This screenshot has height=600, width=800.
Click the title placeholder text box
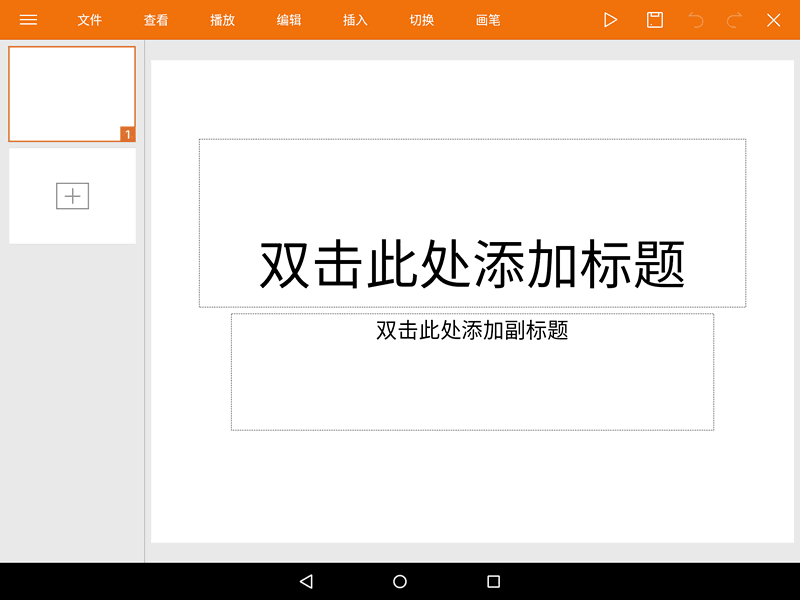click(x=471, y=222)
